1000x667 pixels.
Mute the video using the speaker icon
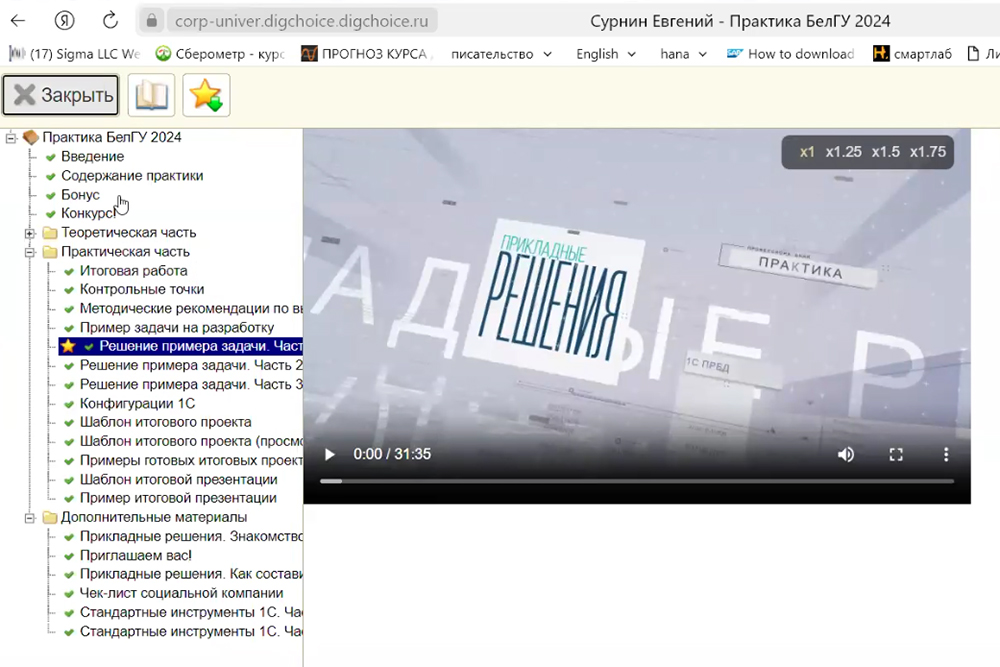pos(846,454)
